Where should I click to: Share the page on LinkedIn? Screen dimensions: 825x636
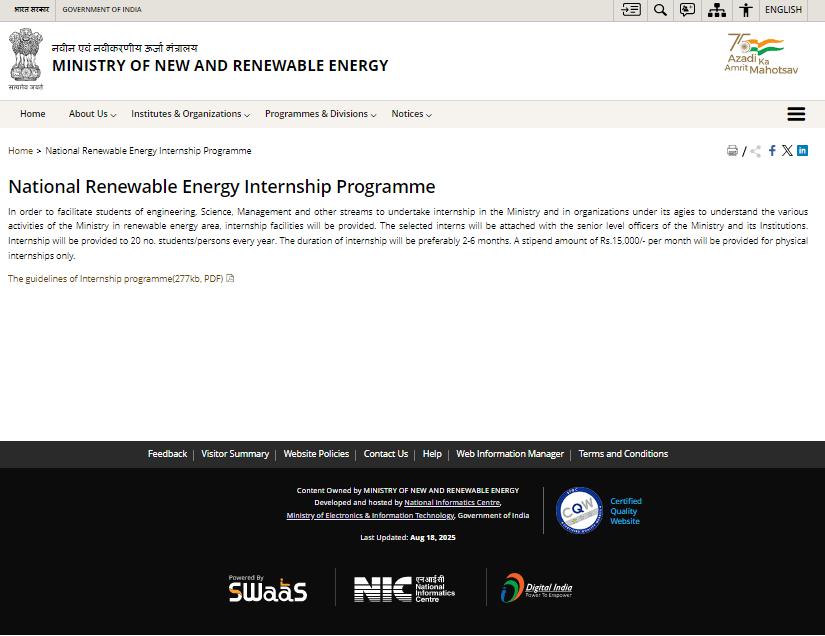(x=800, y=151)
